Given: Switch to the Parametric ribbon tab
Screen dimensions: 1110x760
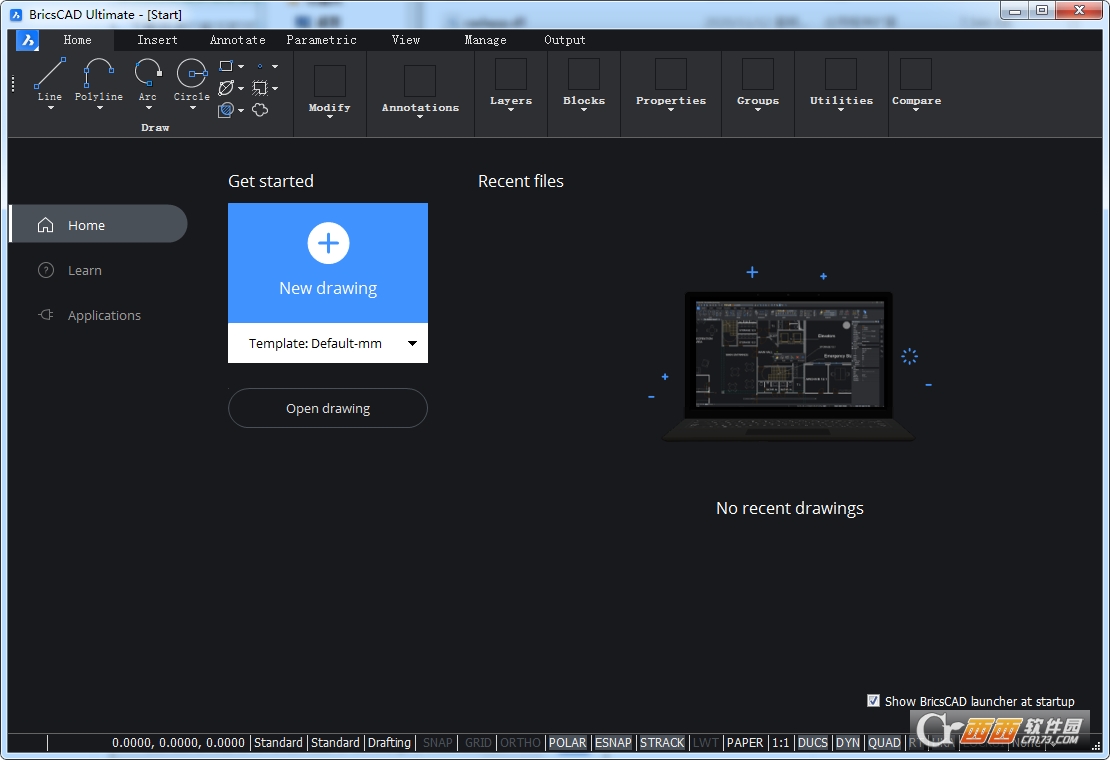Looking at the screenshot, I should tap(321, 40).
